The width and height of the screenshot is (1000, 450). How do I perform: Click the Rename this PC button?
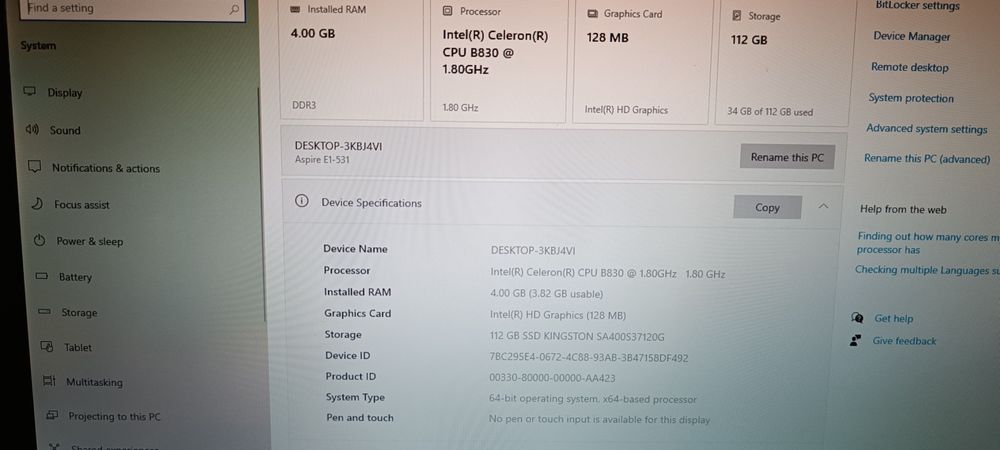787,157
